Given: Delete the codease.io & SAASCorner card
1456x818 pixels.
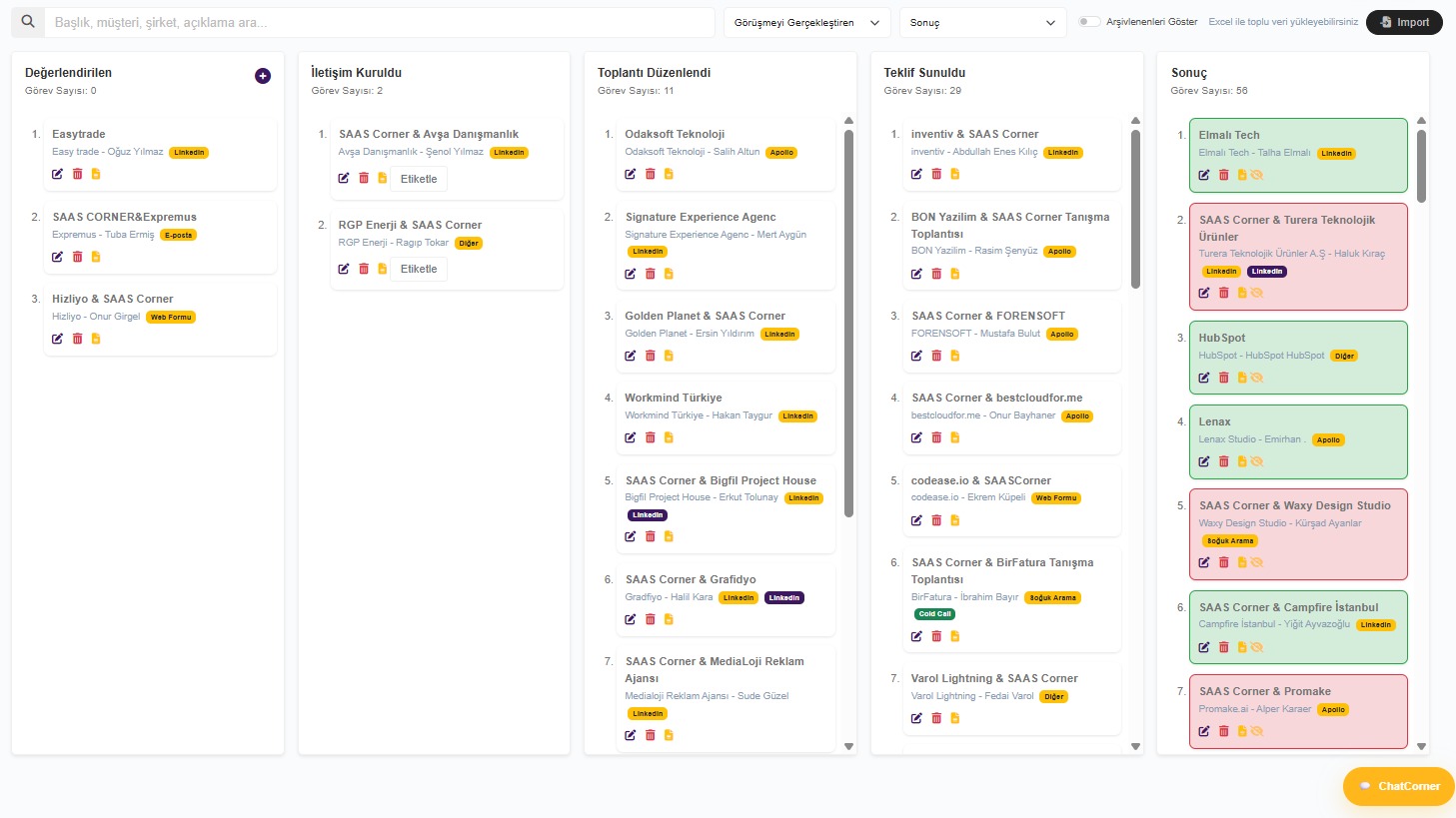Looking at the screenshot, I should (936, 520).
